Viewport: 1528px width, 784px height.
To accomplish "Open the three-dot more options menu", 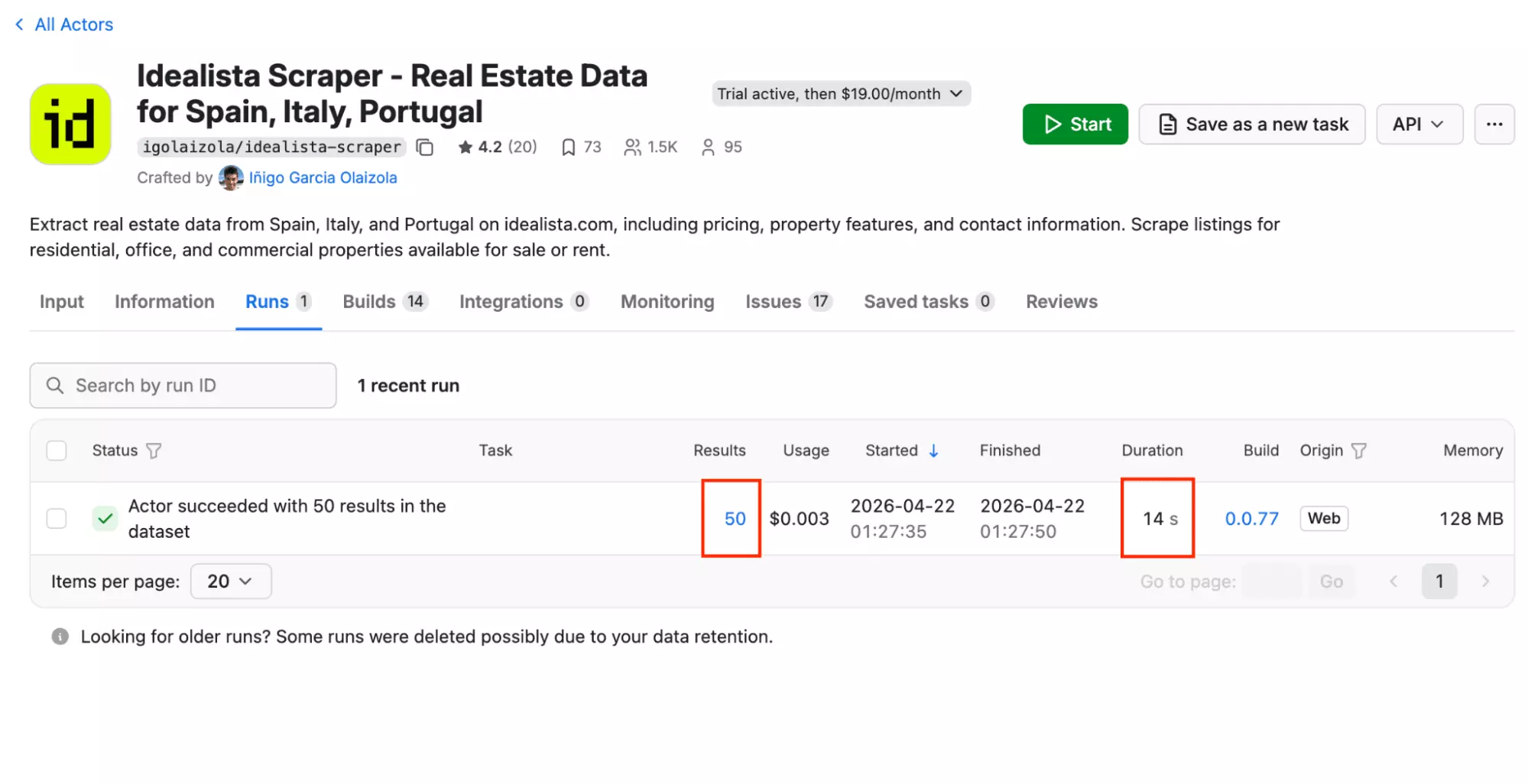I will pos(1494,125).
